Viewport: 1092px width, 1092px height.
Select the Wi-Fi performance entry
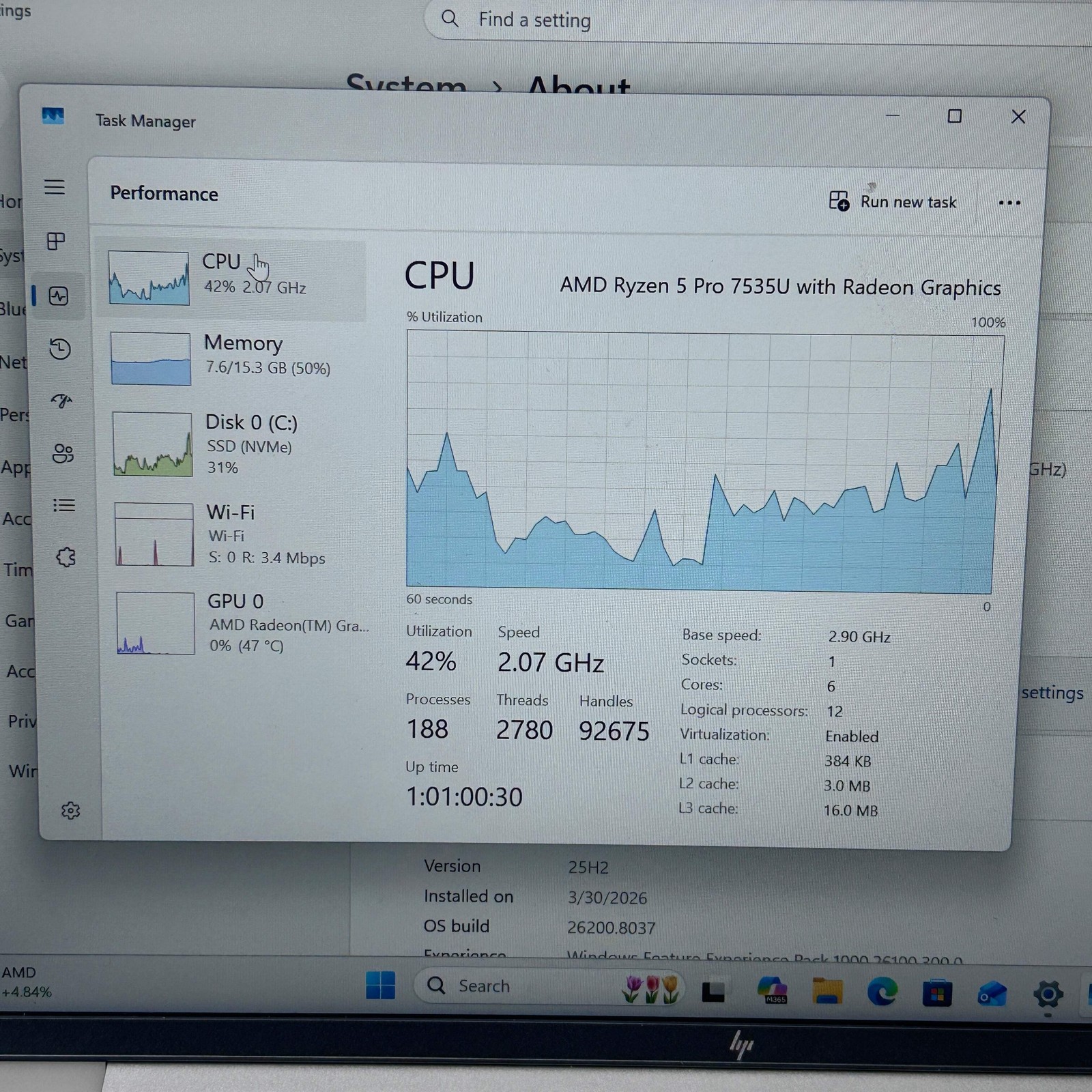(x=235, y=535)
